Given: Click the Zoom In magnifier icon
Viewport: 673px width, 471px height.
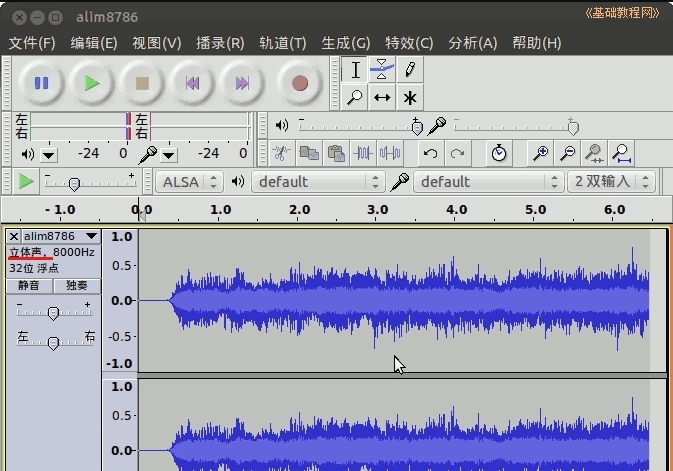Looking at the screenshot, I should [540, 153].
